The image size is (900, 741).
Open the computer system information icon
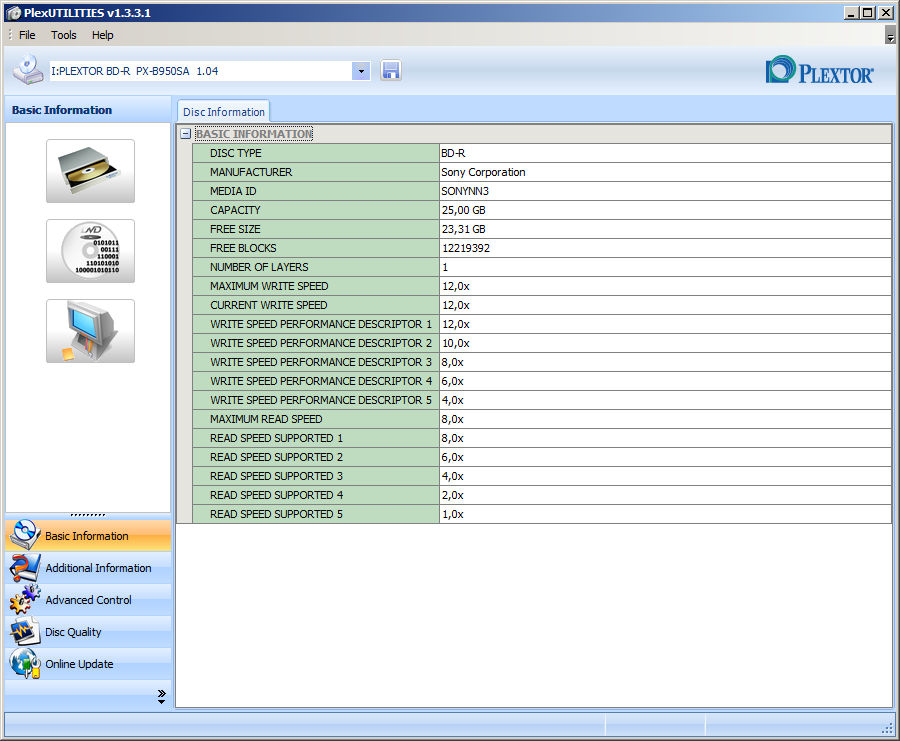(91, 331)
